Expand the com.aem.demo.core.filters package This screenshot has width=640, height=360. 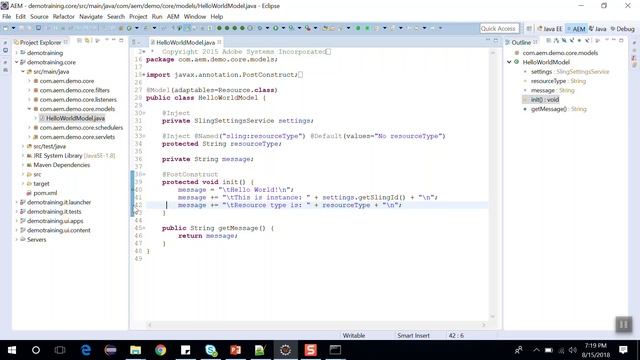pos(29,90)
